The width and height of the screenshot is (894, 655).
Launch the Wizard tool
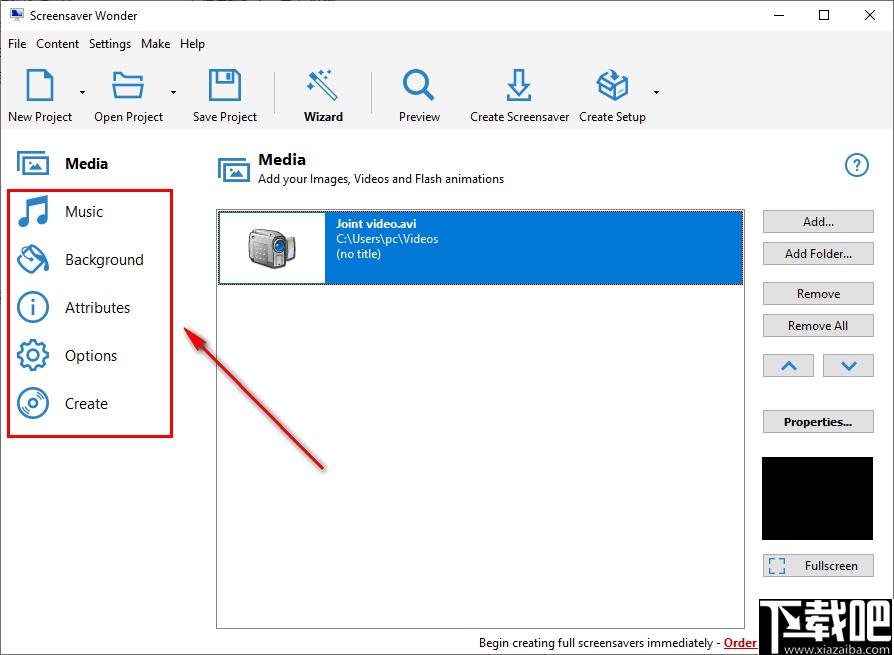323,96
